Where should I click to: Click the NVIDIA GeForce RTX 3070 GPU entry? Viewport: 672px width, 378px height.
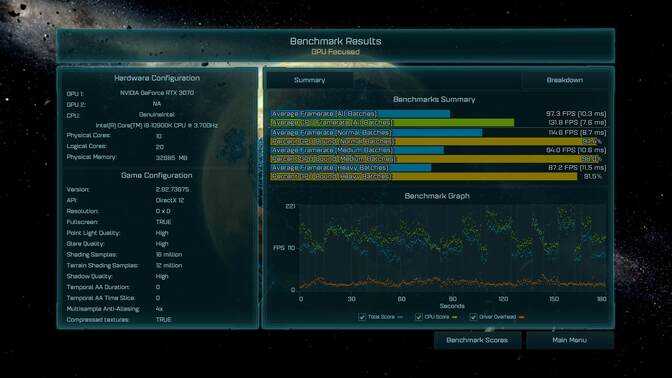[157, 93]
